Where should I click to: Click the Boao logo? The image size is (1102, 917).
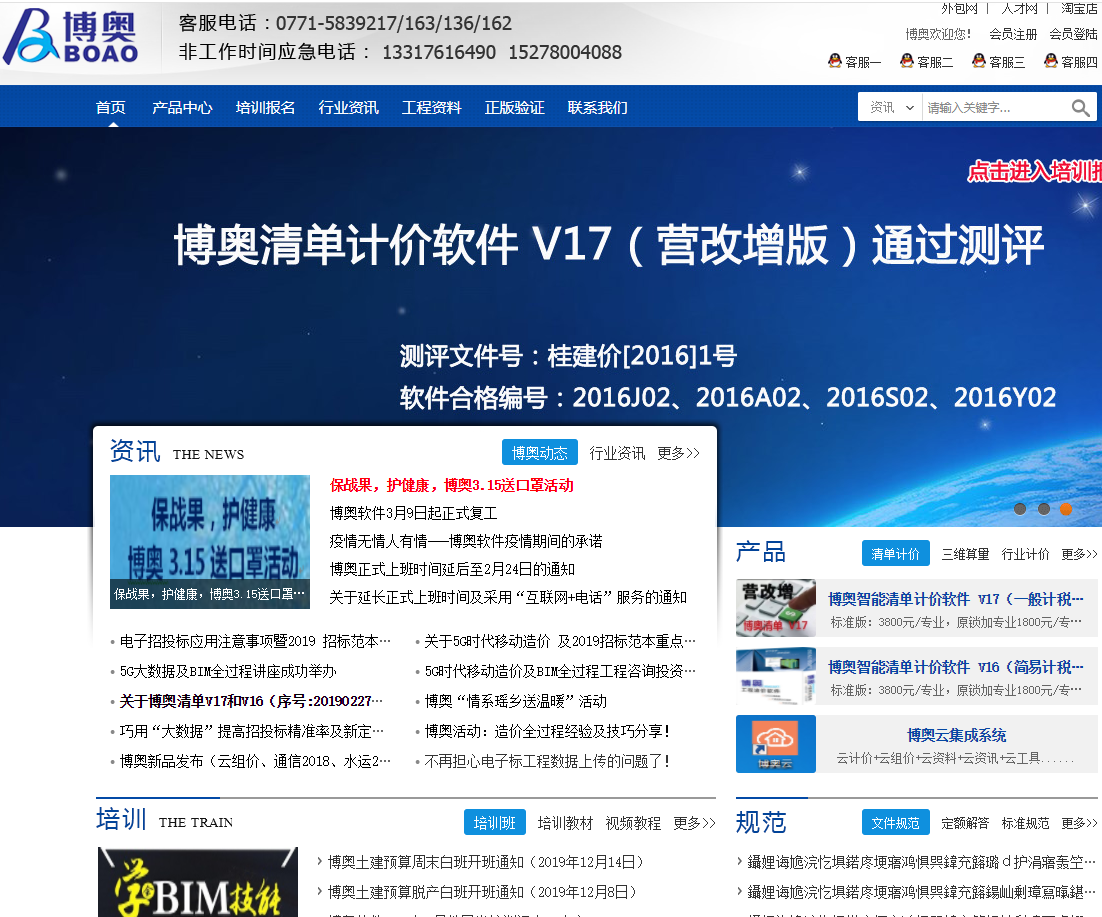[70, 37]
